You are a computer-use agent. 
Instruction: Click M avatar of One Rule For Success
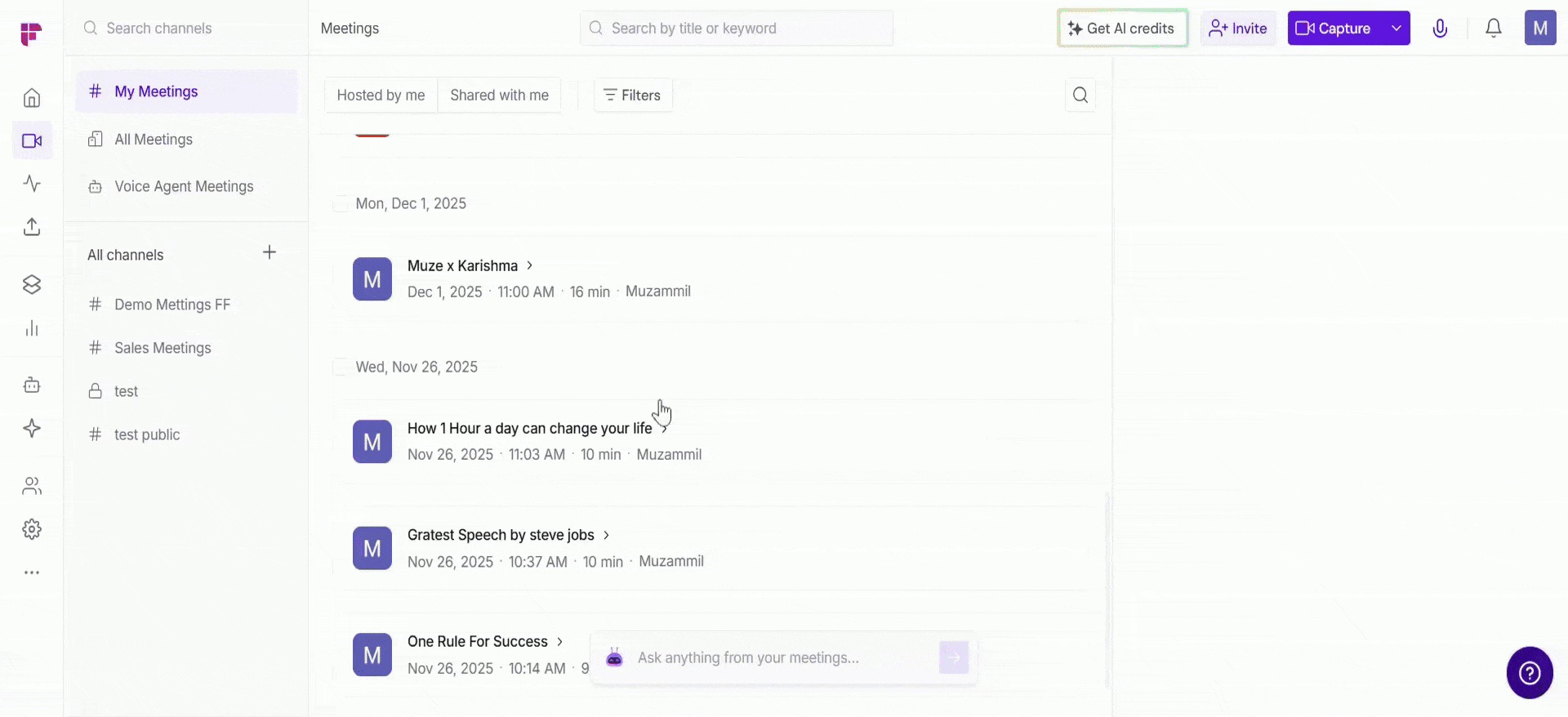click(x=372, y=655)
